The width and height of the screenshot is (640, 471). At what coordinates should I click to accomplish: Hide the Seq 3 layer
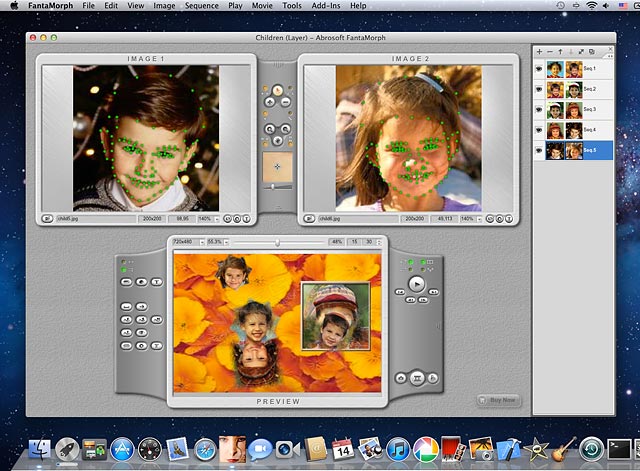(539, 109)
